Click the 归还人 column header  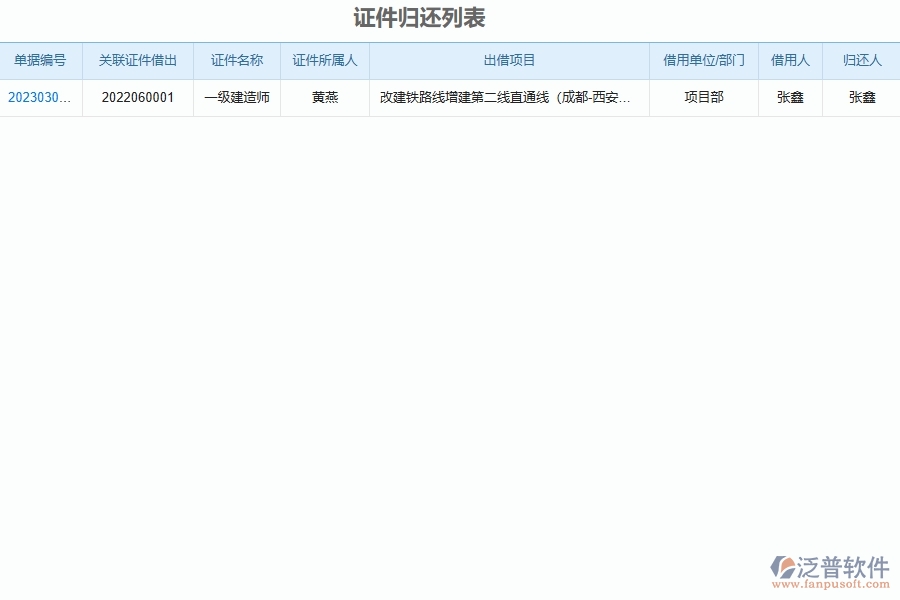[x=861, y=61]
